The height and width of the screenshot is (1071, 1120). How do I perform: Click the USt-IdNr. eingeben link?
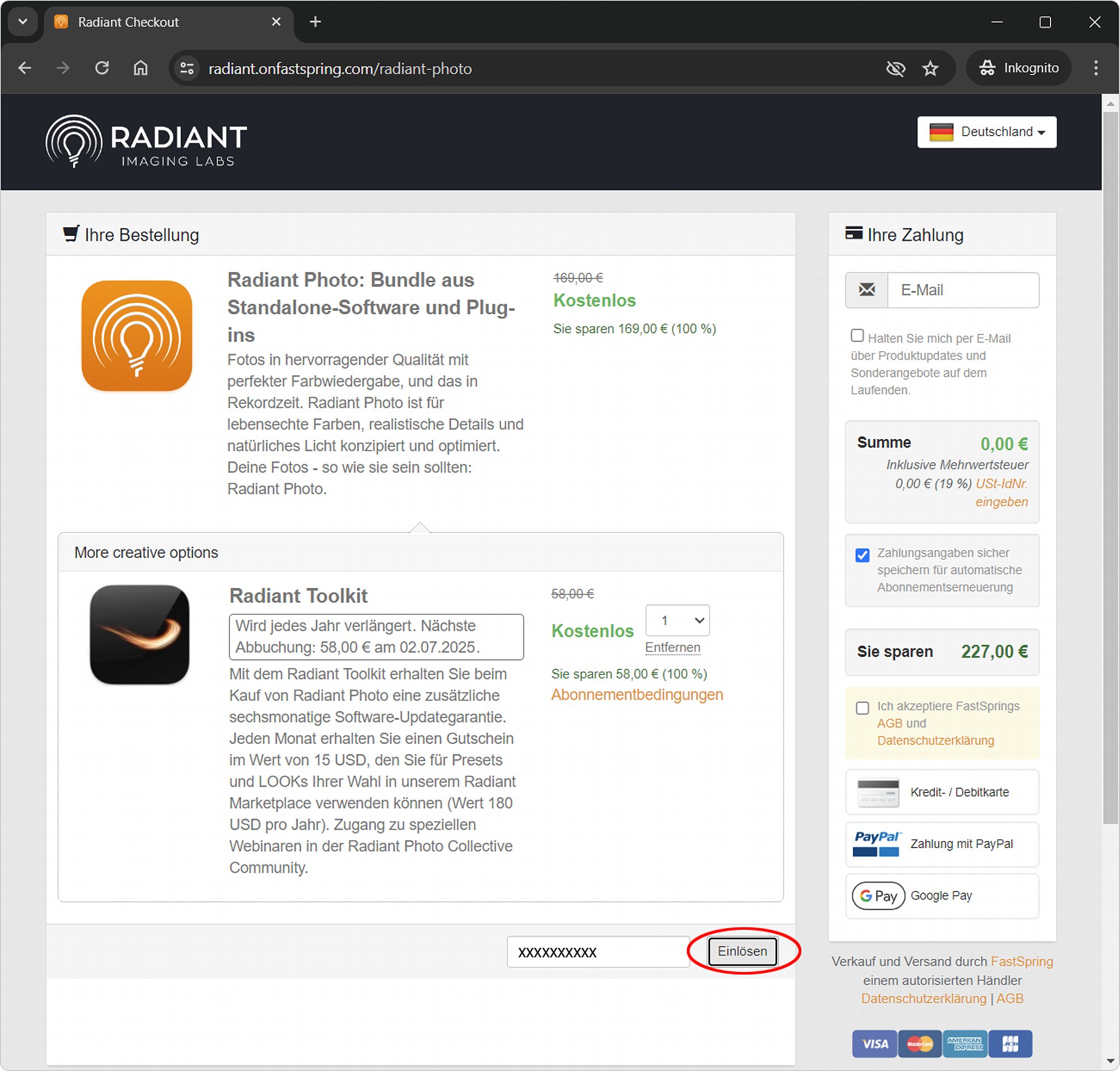coord(1001,493)
